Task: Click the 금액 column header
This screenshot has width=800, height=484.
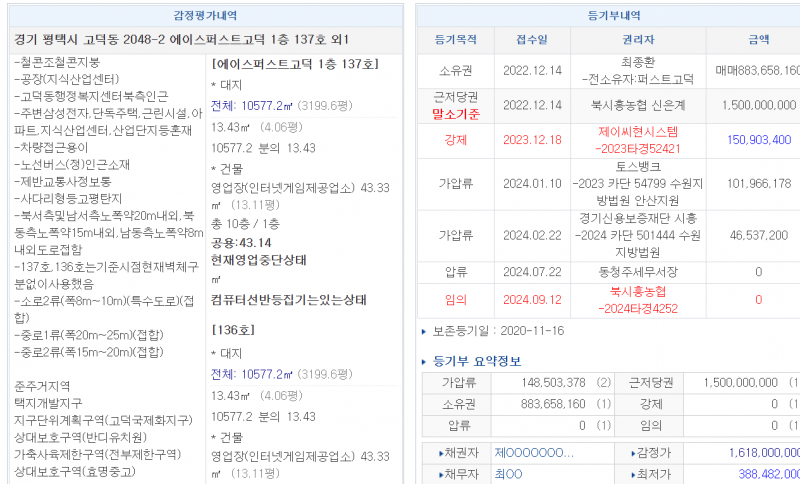Action: (758, 40)
